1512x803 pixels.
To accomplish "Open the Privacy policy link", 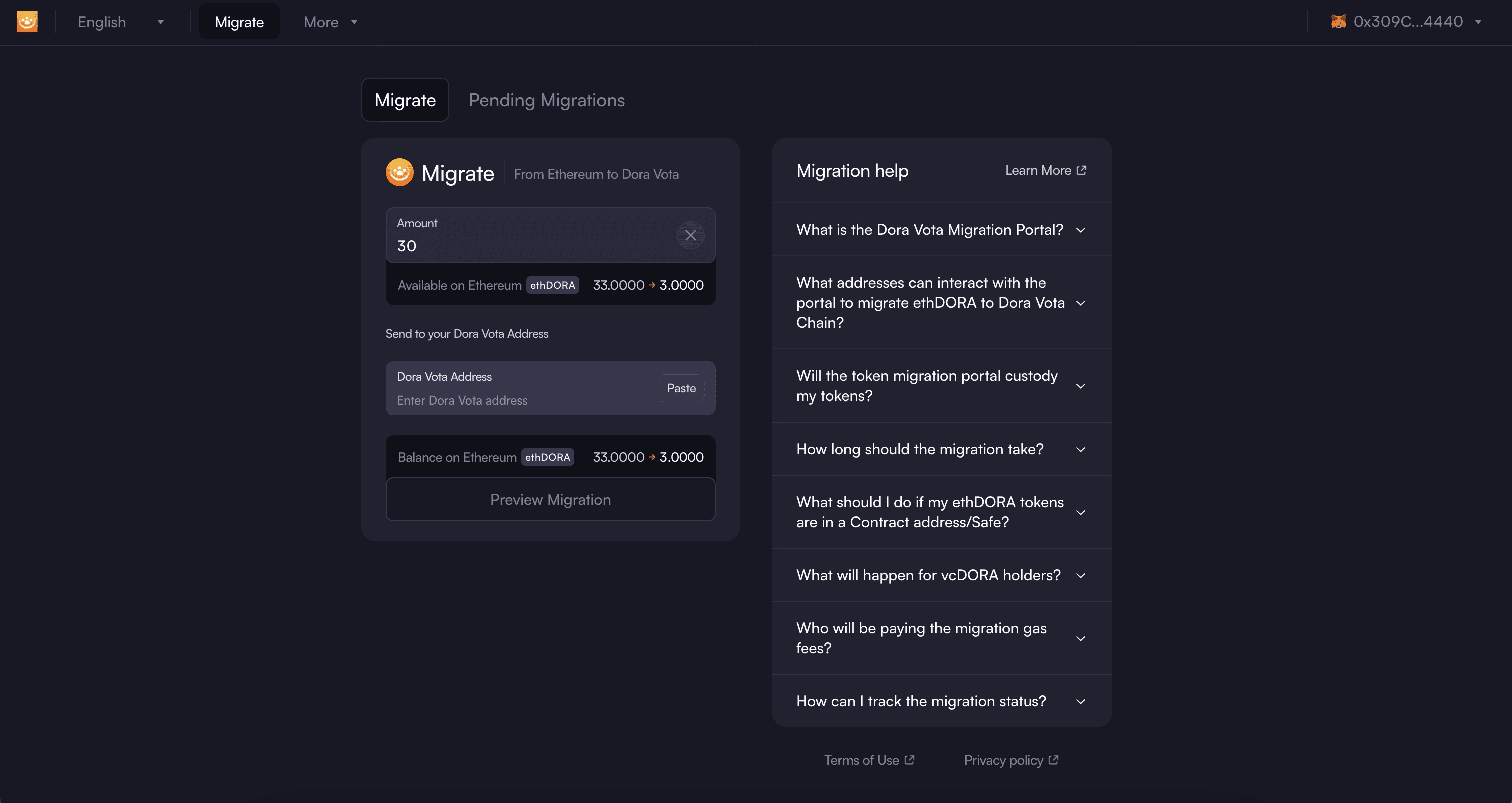I will tap(1011, 760).
